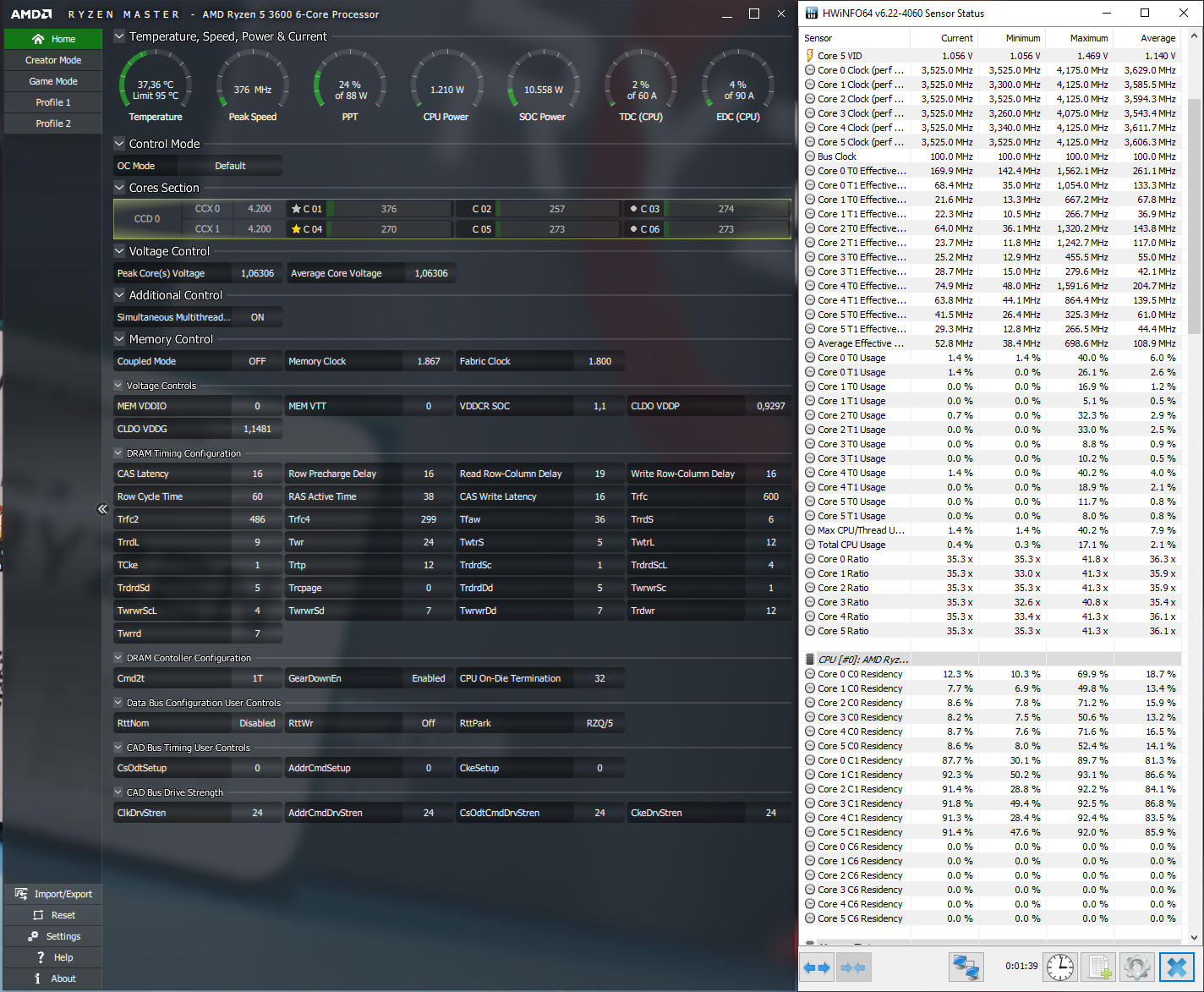Click the HWiNFO64 title bar app icon
The width and height of the screenshot is (1204, 992).
(x=812, y=14)
